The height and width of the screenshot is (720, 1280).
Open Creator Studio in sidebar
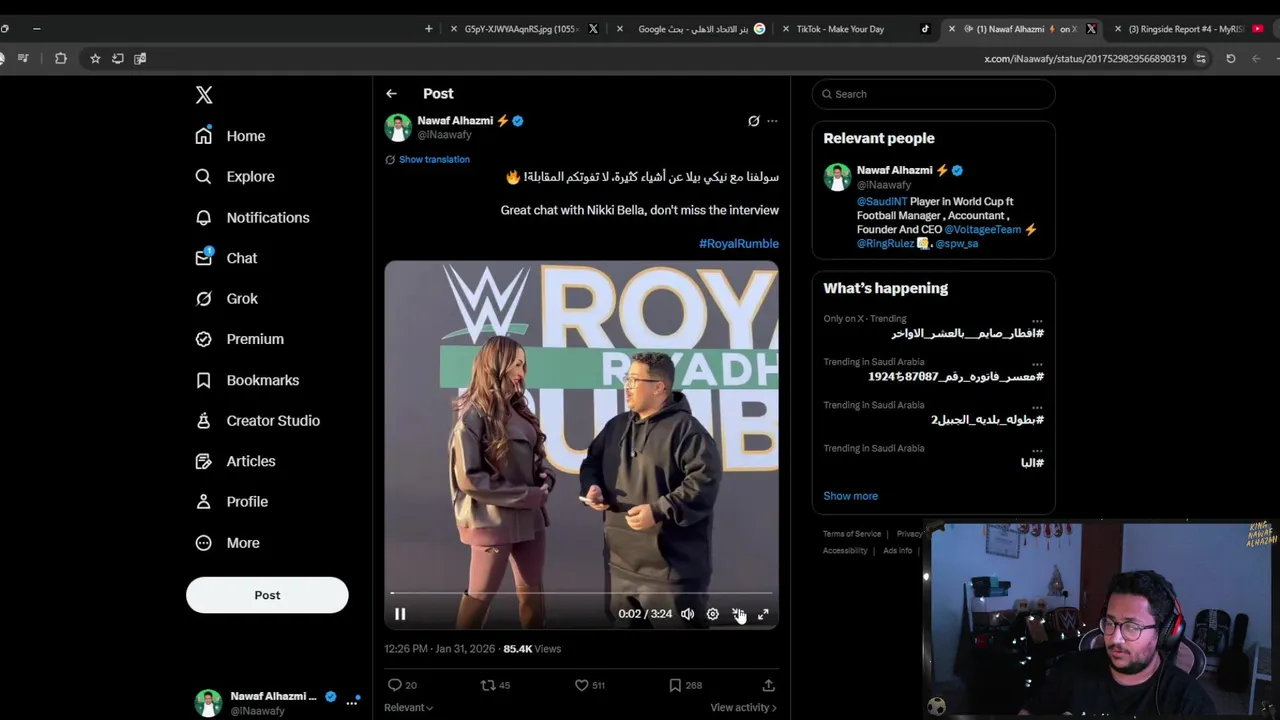[258, 420]
